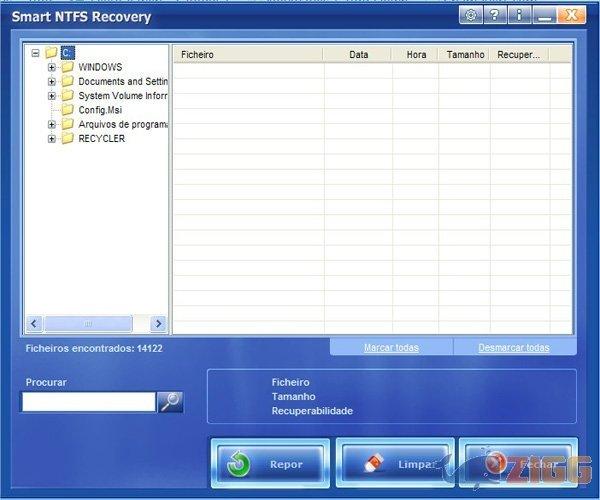Viewport: 600px width, 500px height.
Task: Sort by the Ficheiro column header
Action: [x=248, y=54]
